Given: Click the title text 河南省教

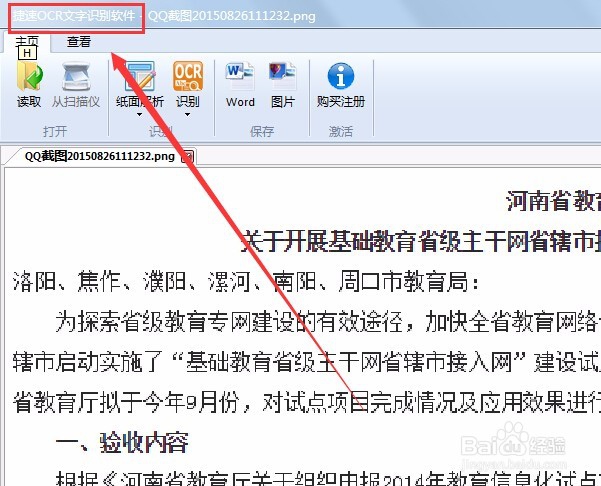Looking at the screenshot, I should coord(553,200).
